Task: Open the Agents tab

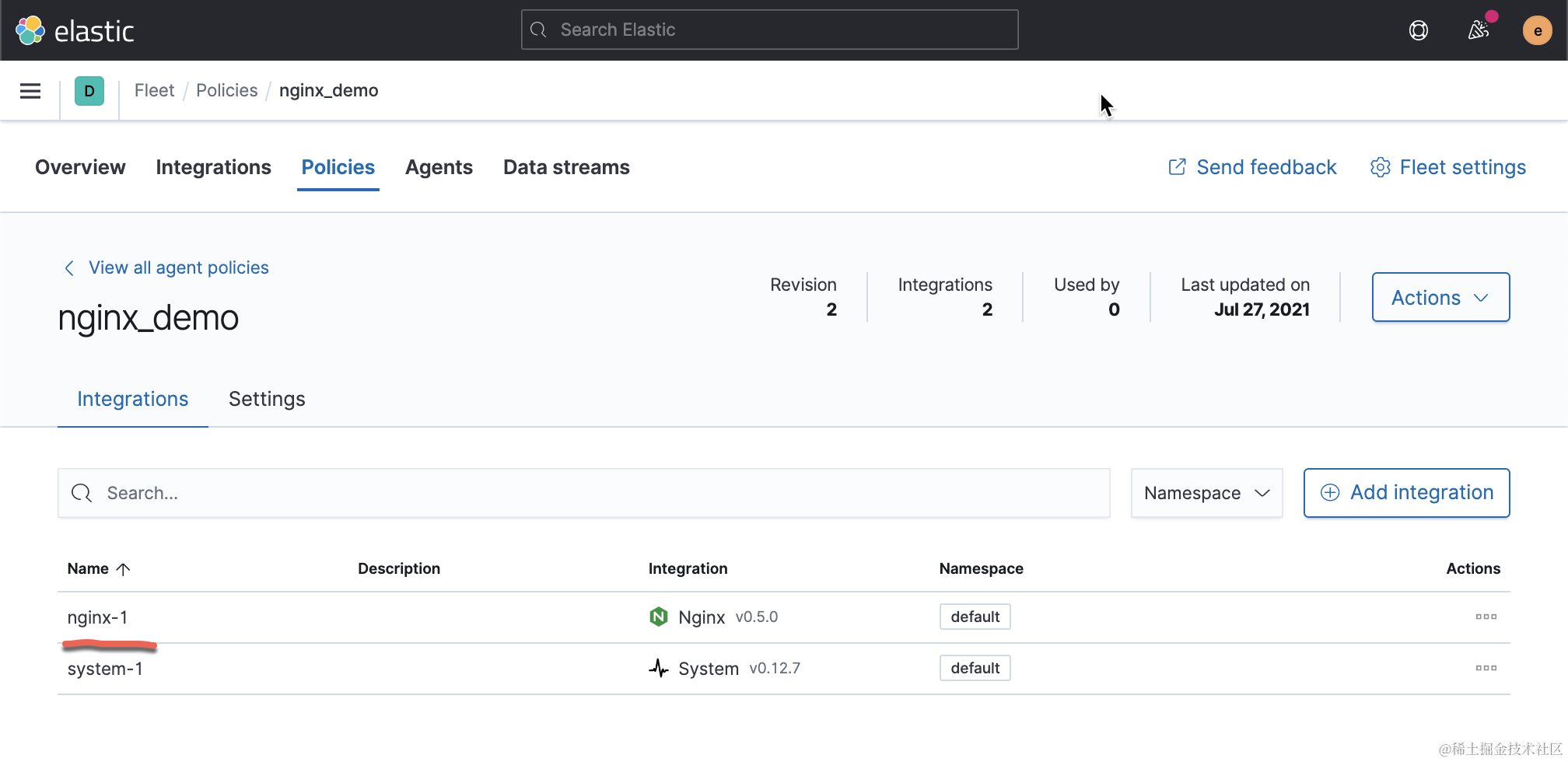Action: tap(439, 167)
